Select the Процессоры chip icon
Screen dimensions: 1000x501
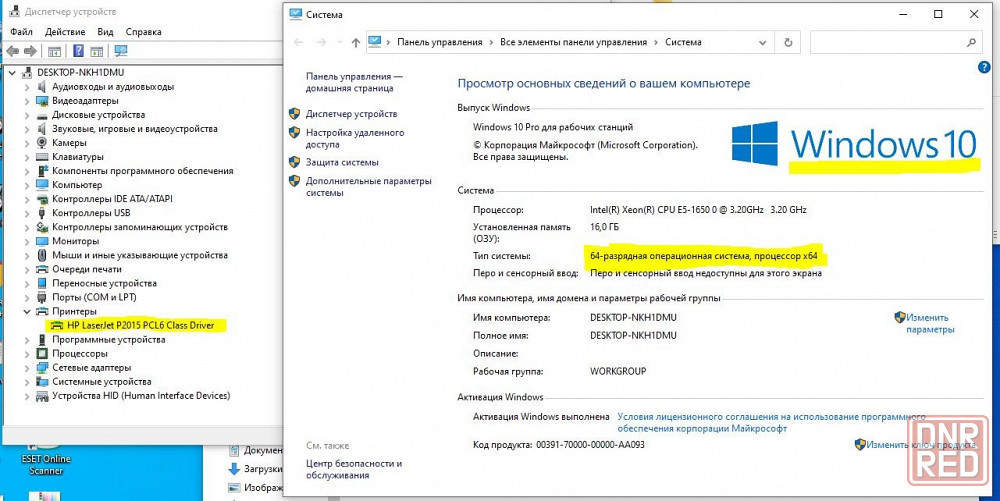(x=42, y=354)
